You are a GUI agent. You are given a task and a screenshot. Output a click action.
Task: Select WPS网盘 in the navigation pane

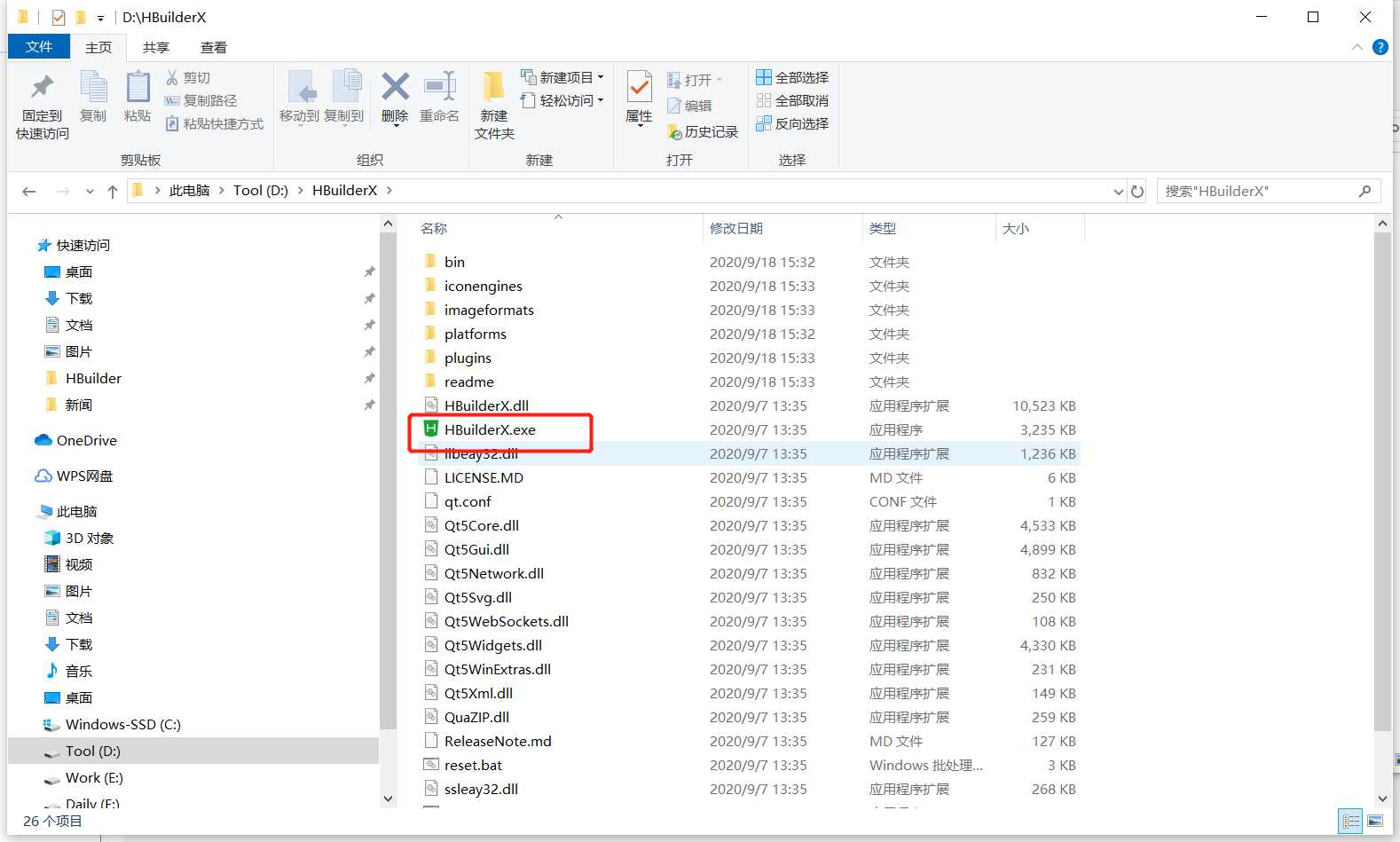[x=84, y=476]
